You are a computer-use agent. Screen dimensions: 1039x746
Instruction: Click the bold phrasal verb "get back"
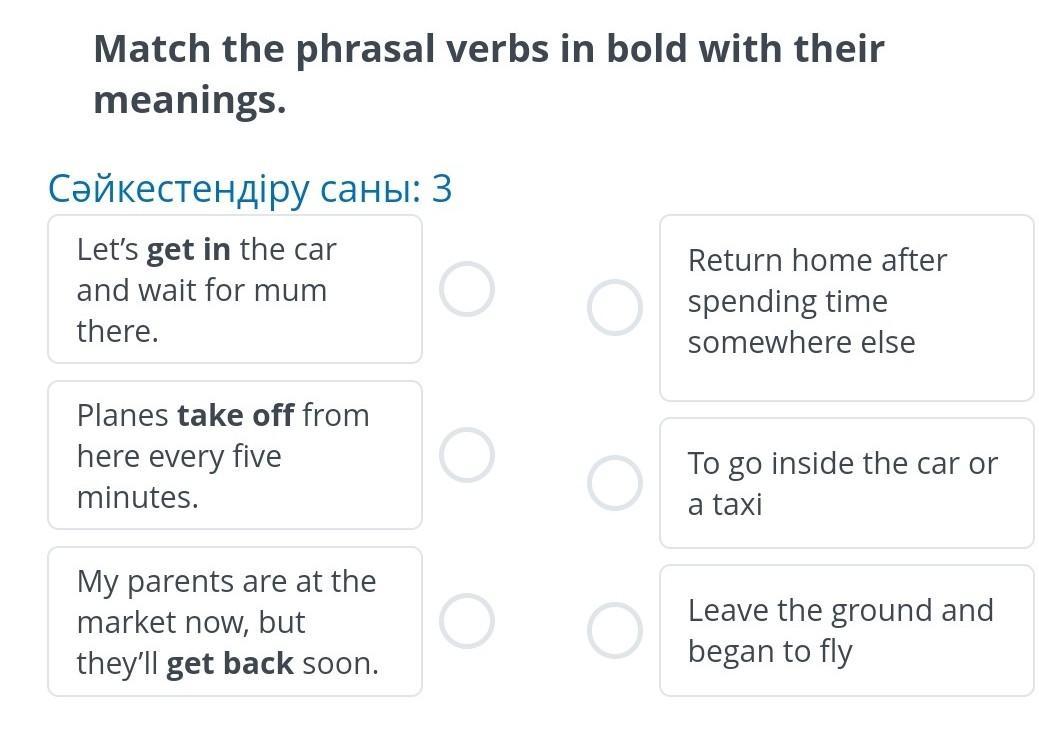coord(230,663)
